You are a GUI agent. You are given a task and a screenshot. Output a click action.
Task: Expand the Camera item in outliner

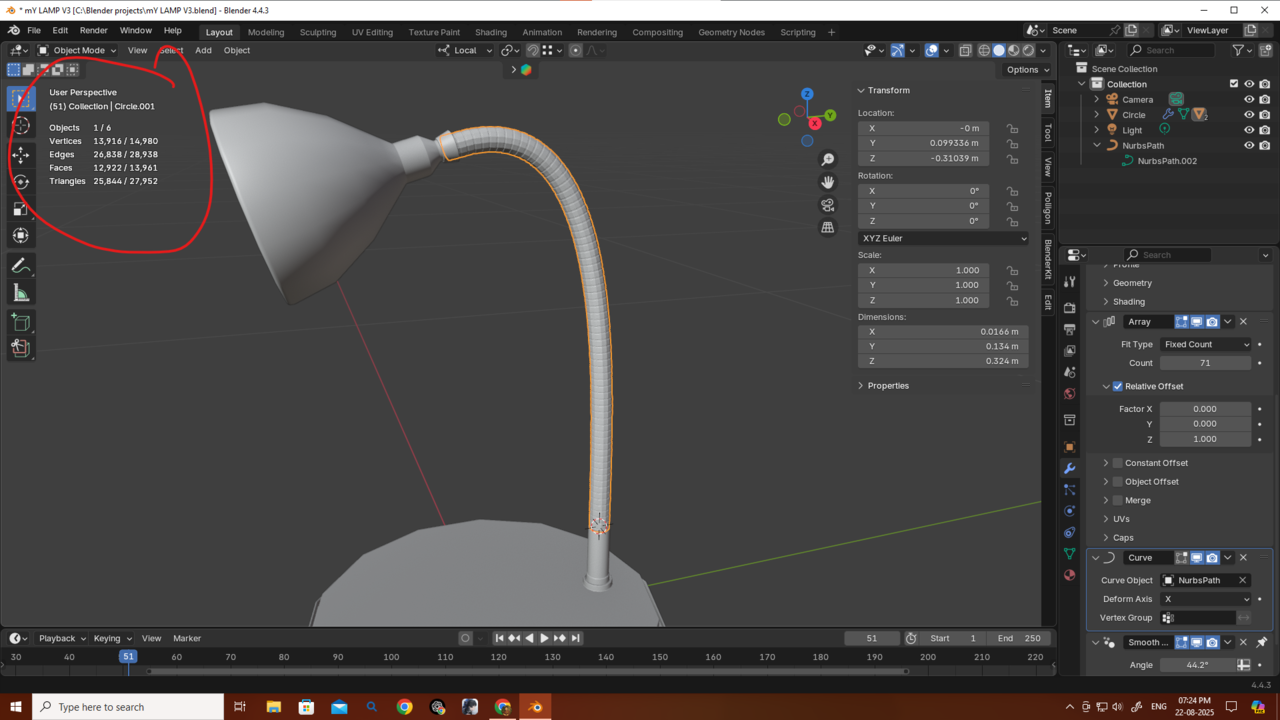pyautogui.click(x=1096, y=99)
